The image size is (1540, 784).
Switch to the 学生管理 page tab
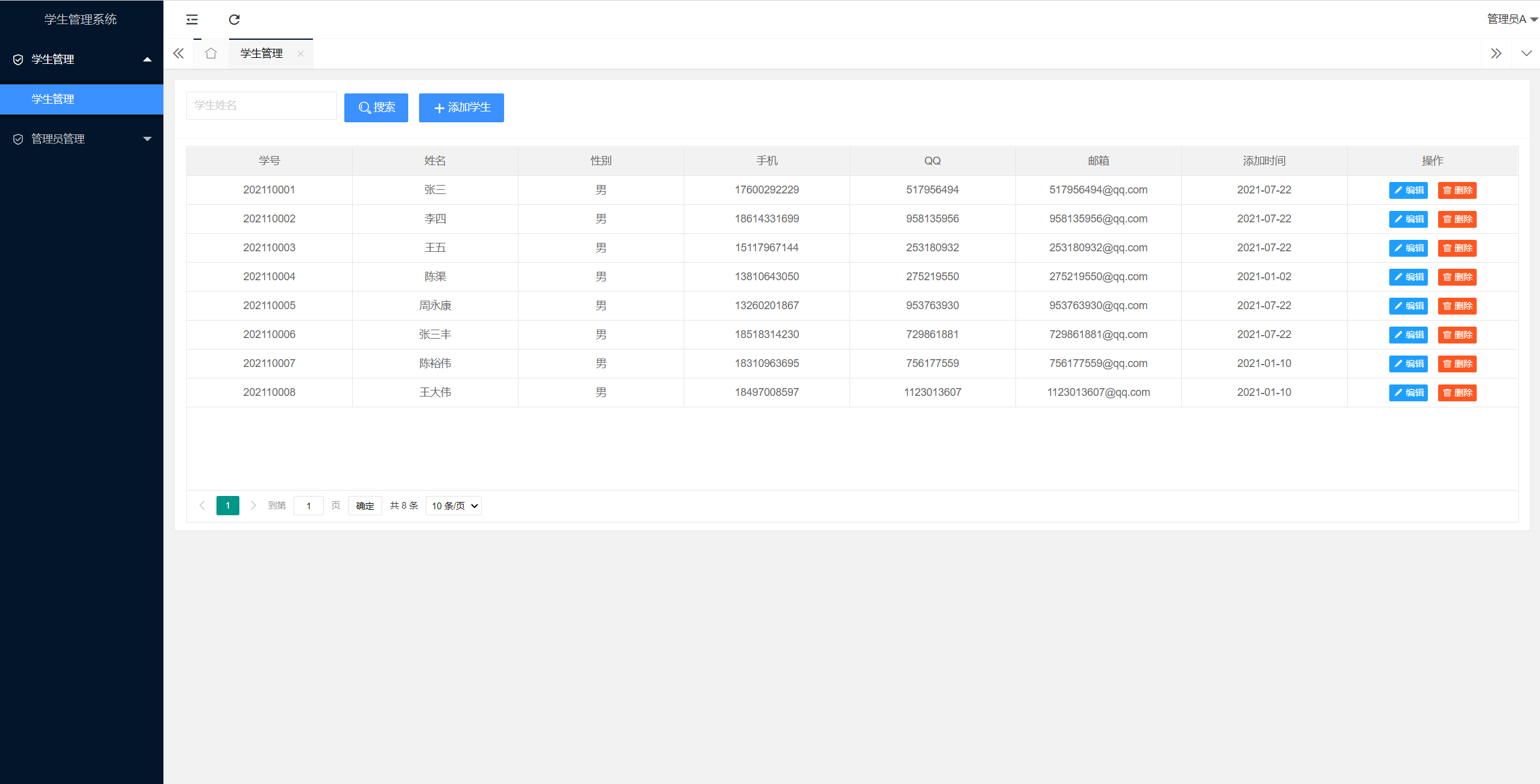coord(262,54)
